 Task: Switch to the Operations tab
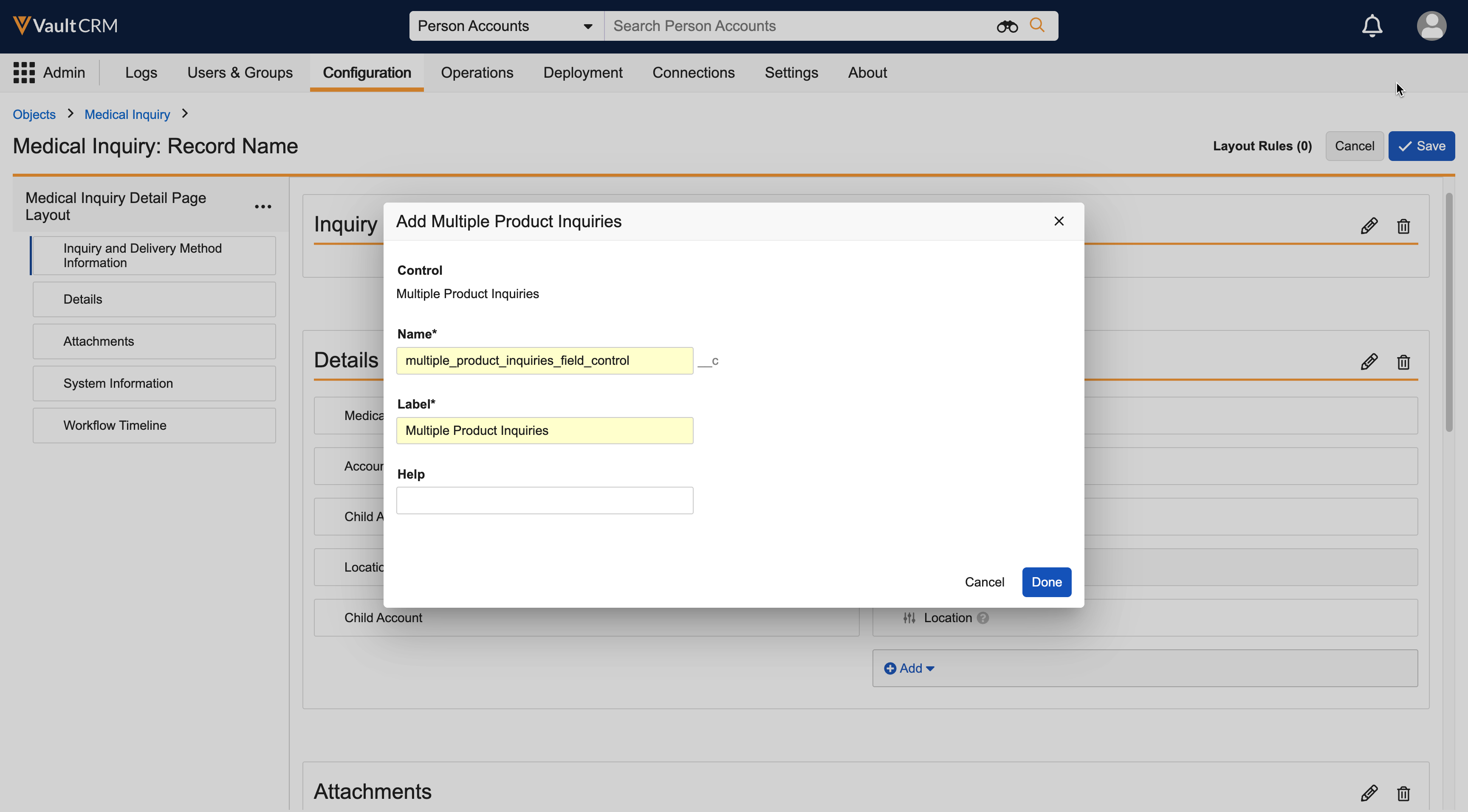[x=477, y=72]
